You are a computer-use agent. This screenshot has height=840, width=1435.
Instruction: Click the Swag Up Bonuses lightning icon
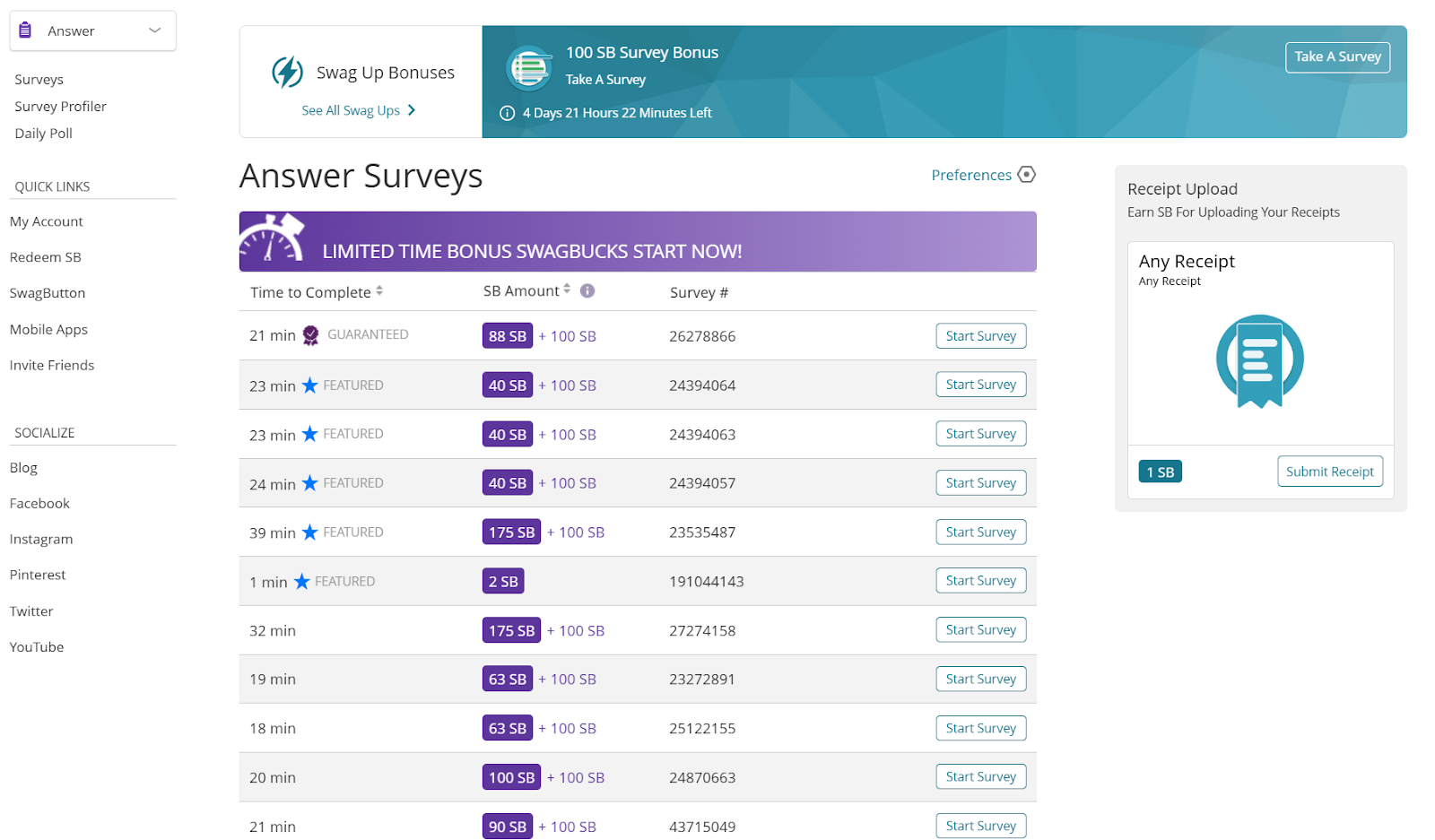[287, 73]
